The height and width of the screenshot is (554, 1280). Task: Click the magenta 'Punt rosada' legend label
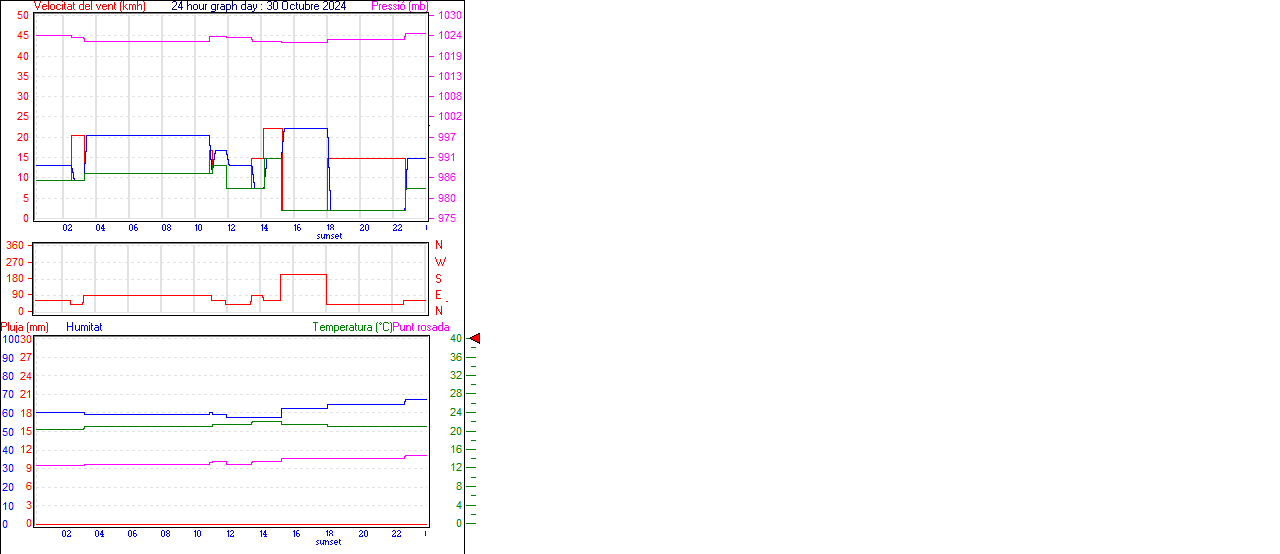click(421, 327)
